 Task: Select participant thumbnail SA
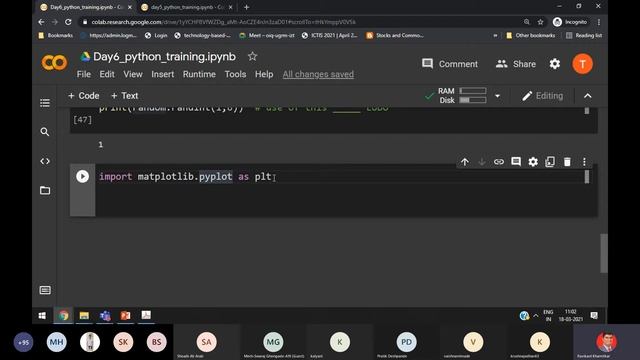[x=207, y=342]
